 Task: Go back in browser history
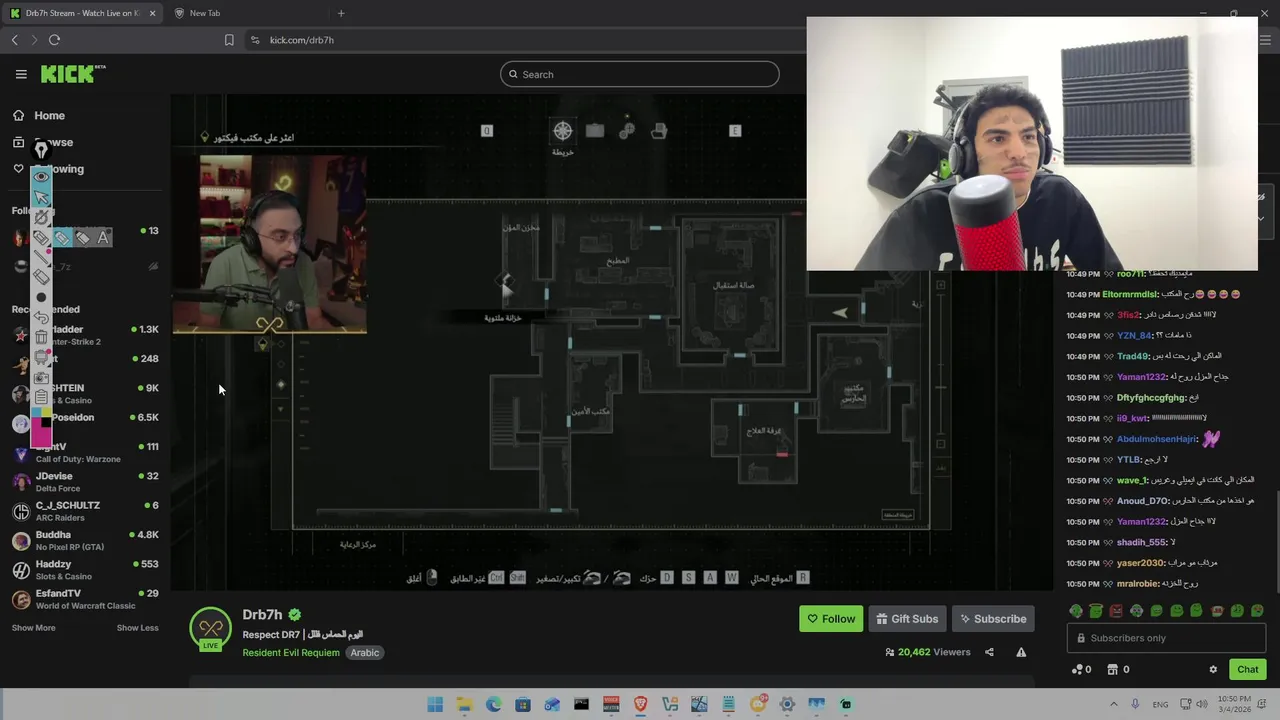pos(14,40)
